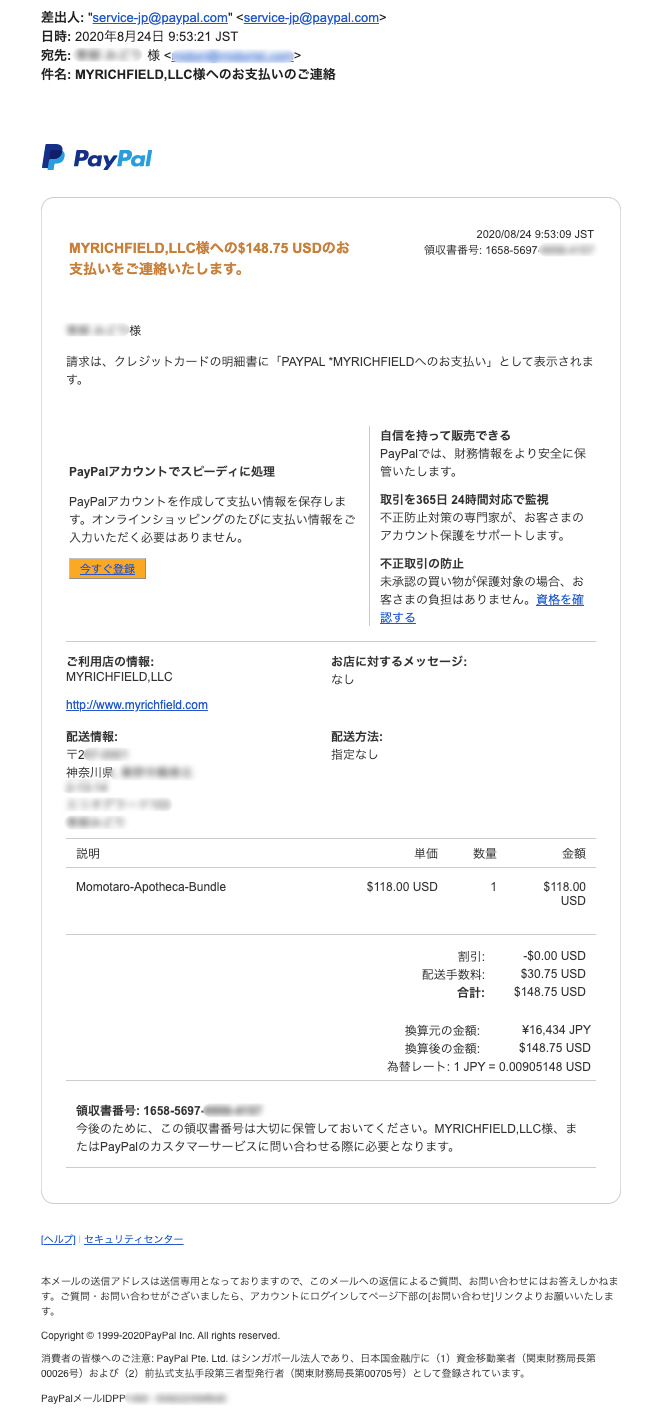Click the bold 領収書番号 line at bottom
660x1420 pixels.
[x=169, y=1110]
